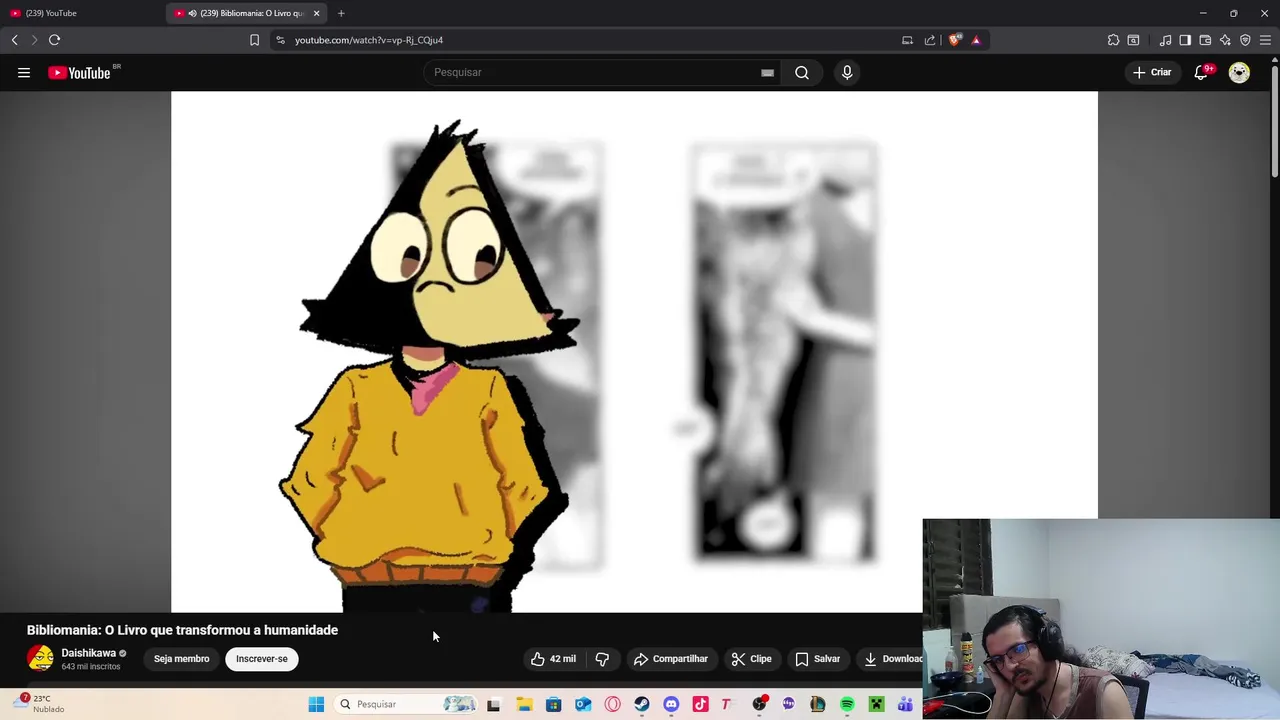Screen dimensions: 1280x720
Task: Open YouTube notifications bell
Action: pyautogui.click(x=1202, y=72)
